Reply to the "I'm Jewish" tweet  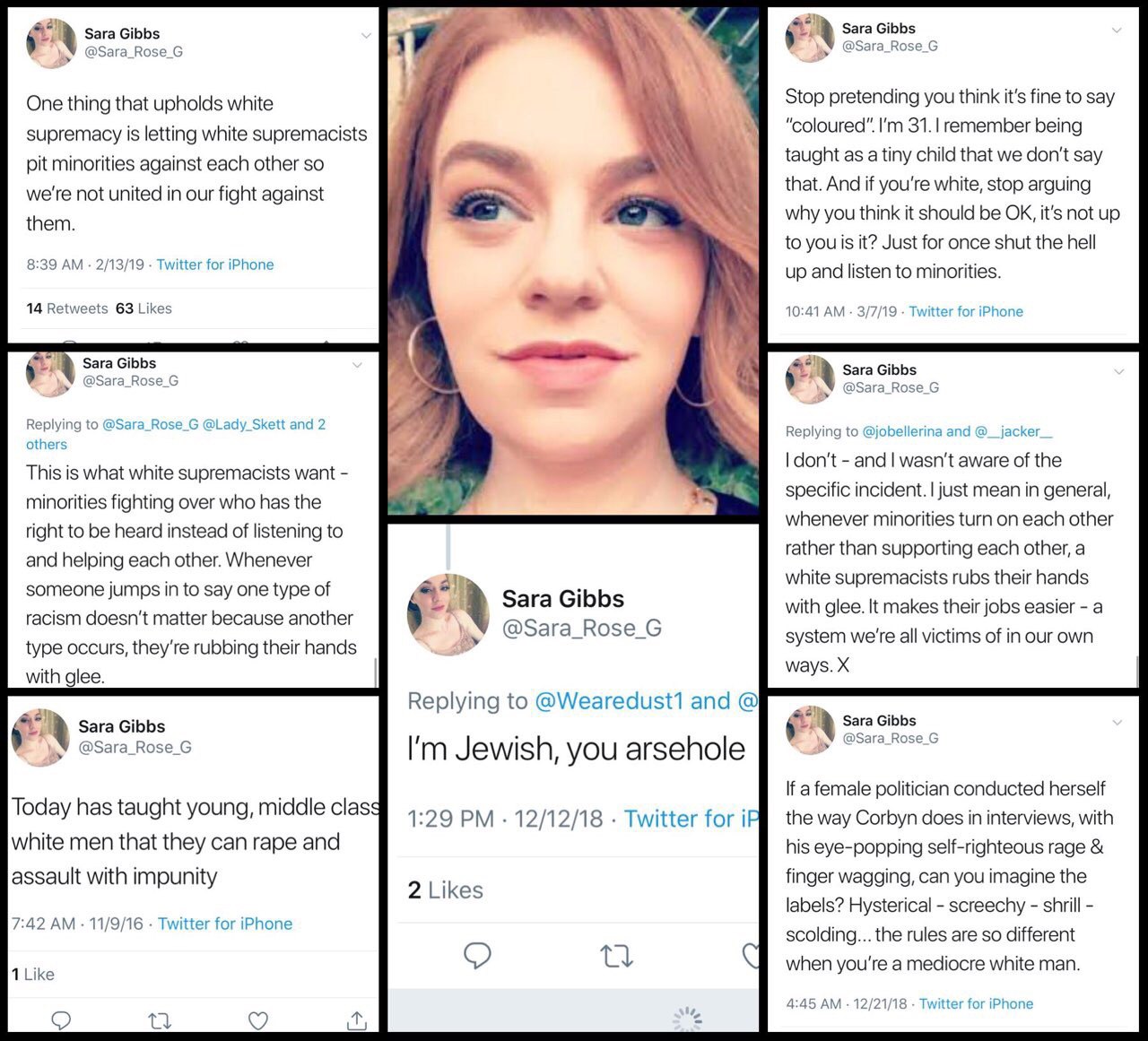pos(477,956)
